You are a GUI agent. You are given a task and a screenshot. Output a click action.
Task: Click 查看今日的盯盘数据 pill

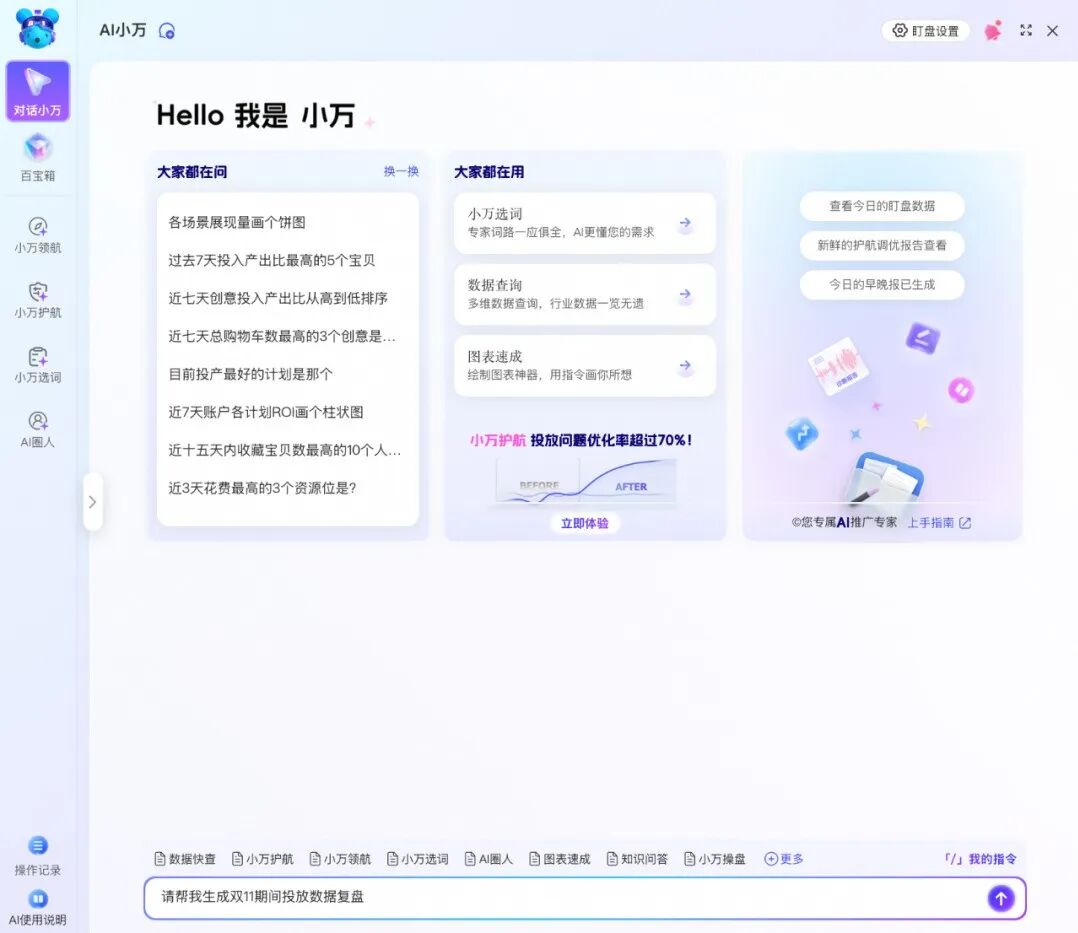882,206
